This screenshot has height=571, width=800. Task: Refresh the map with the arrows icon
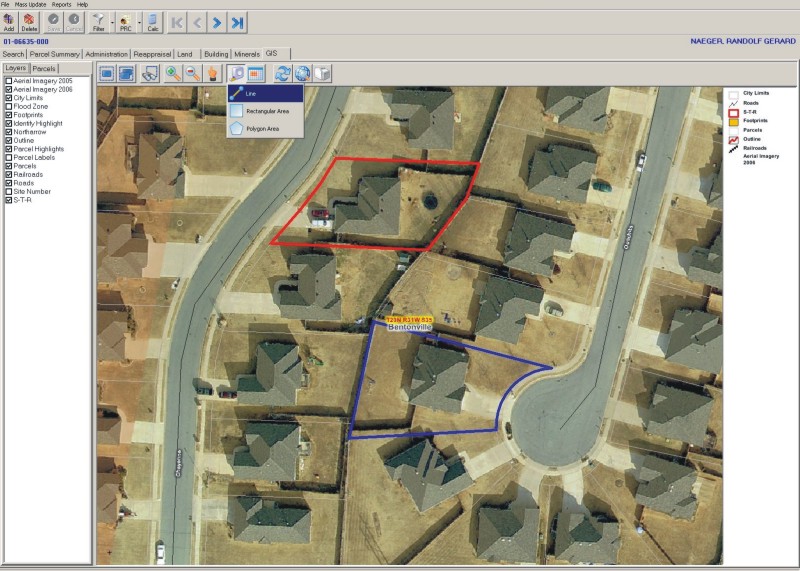click(282, 73)
